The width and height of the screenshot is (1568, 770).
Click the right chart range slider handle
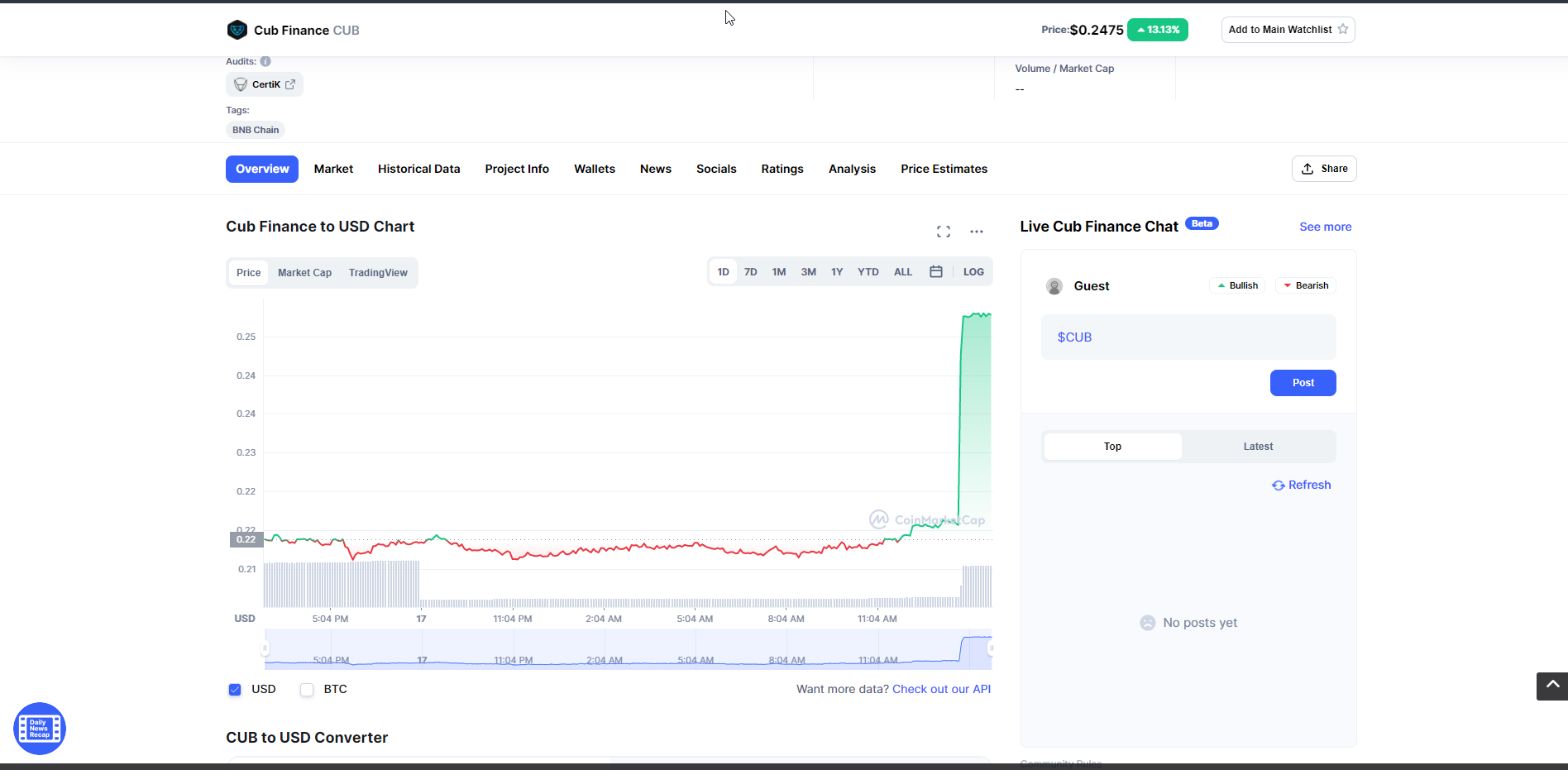point(991,648)
